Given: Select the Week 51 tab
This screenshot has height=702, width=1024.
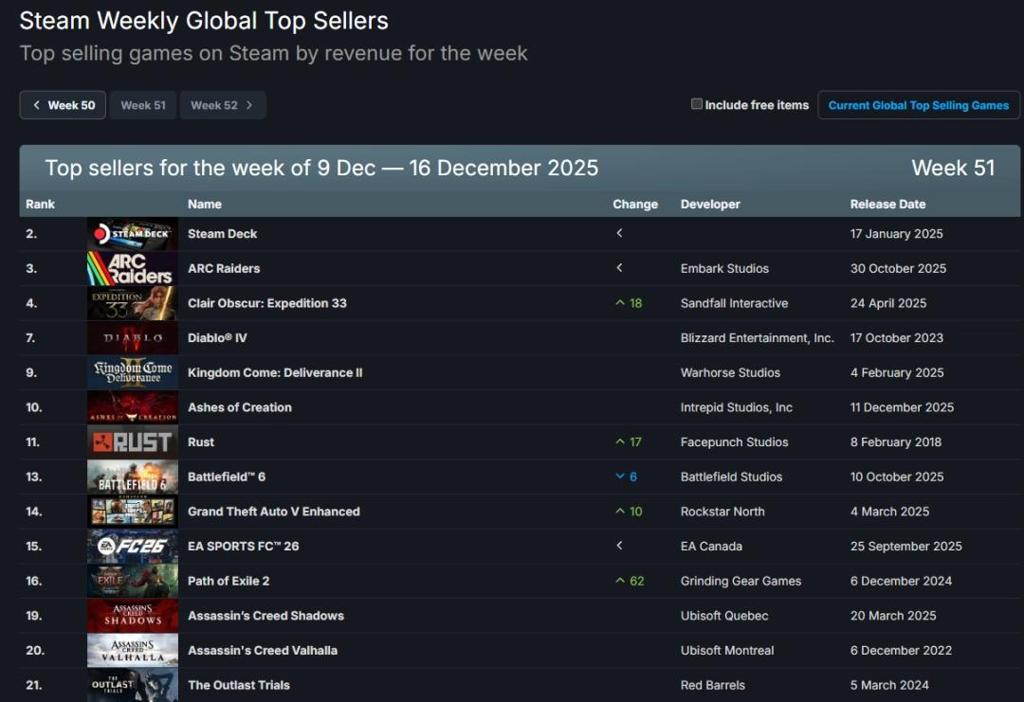Looking at the screenshot, I should 143,105.
